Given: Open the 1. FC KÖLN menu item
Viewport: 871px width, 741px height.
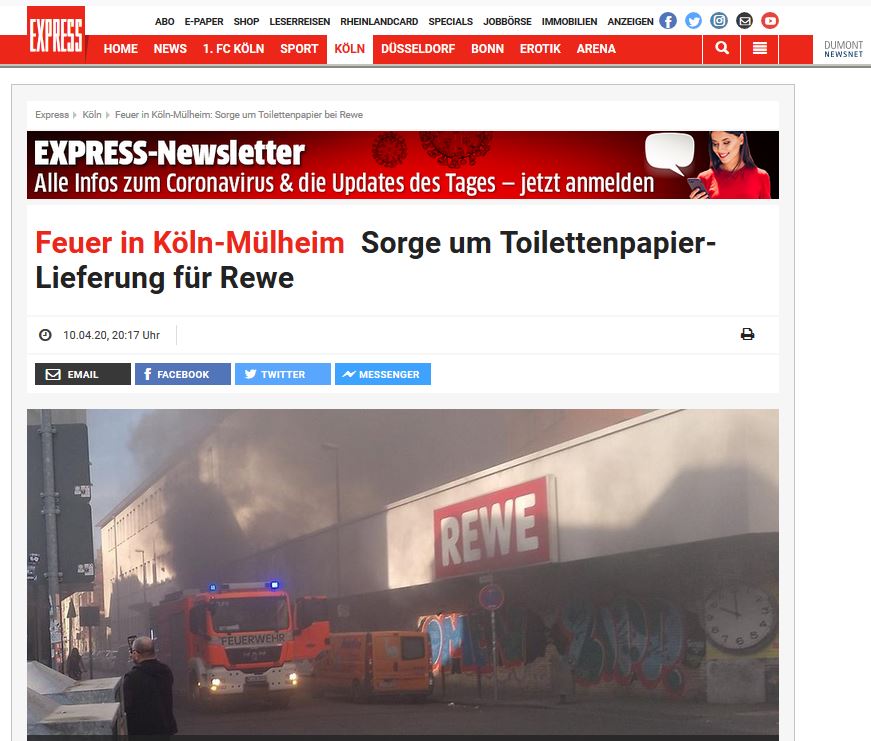Looking at the screenshot, I should click(233, 49).
